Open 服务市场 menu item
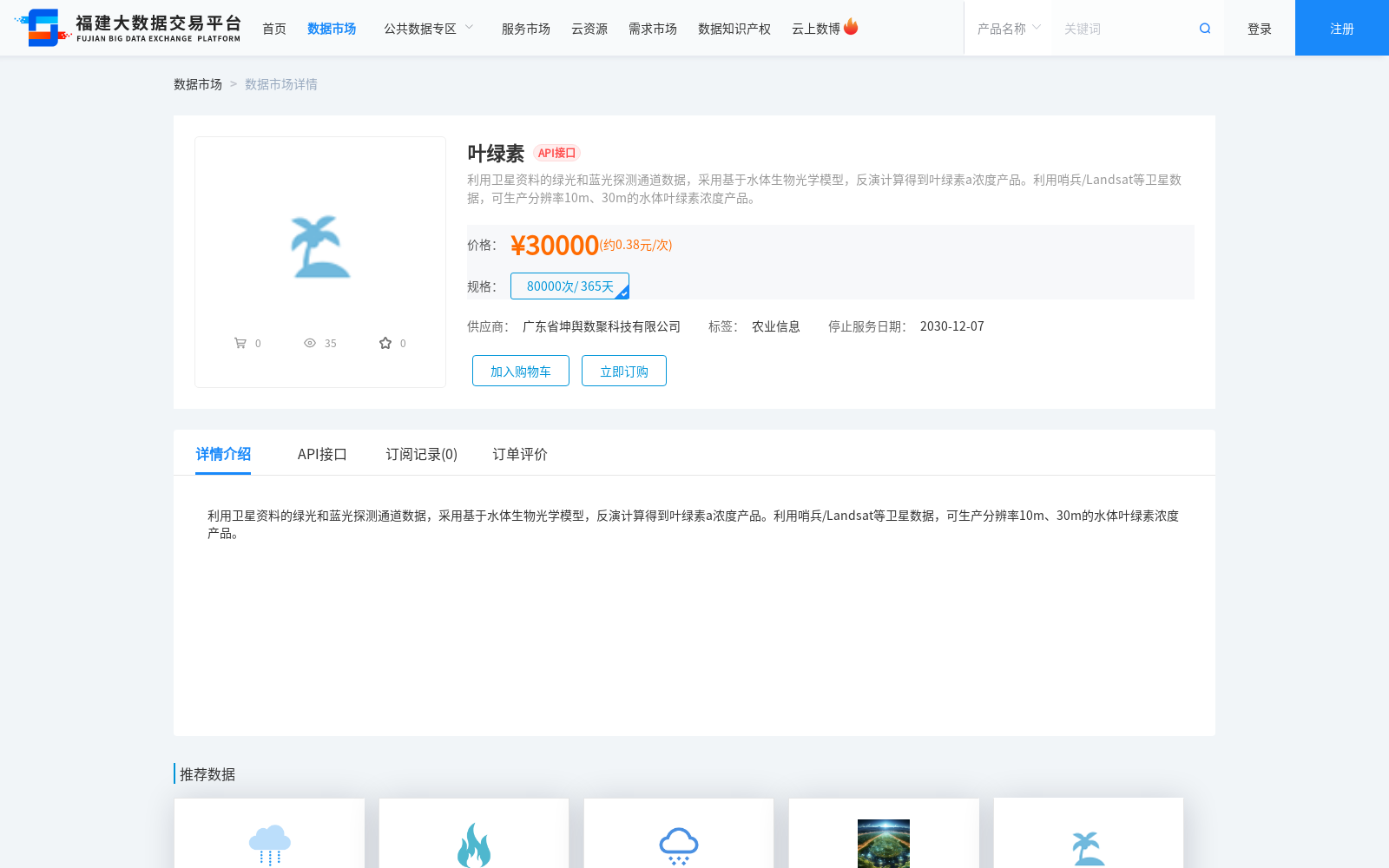The width and height of the screenshot is (1389, 868). coord(526,29)
